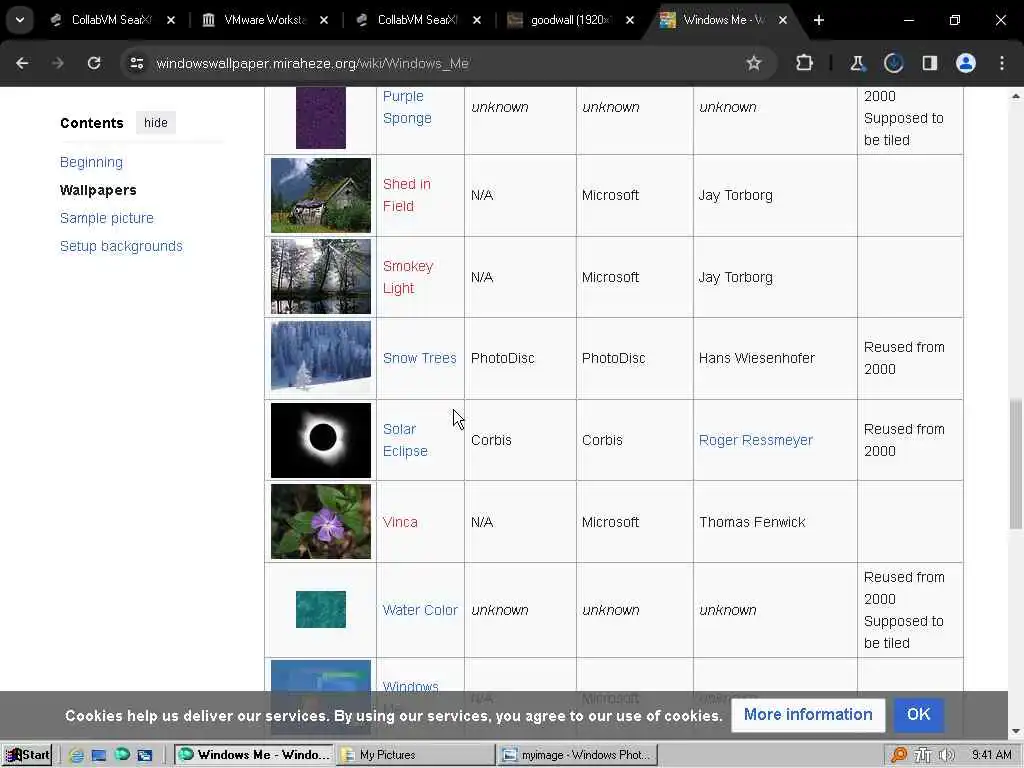
Task: Open the Extensions puzzle icon
Action: [805, 63]
